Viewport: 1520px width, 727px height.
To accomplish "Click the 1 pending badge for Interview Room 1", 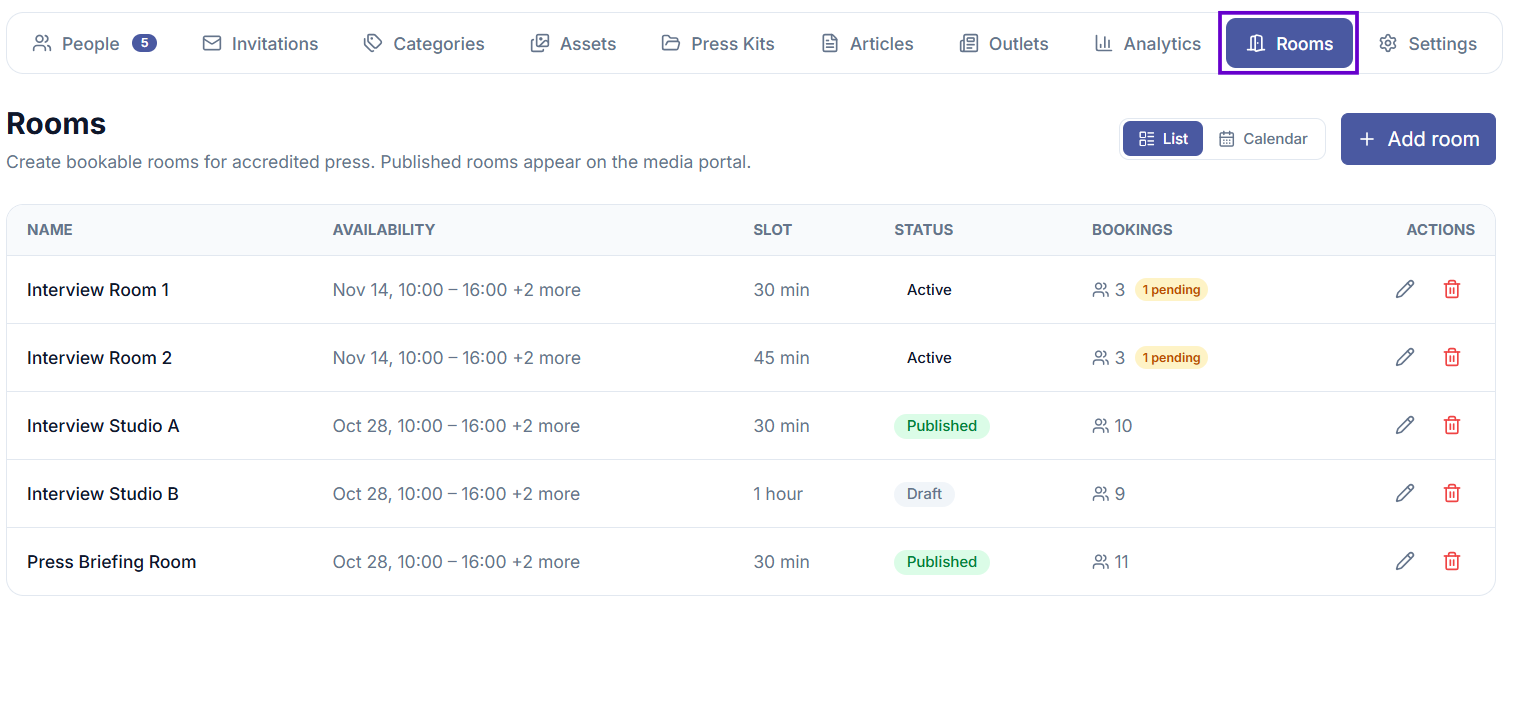I will [x=1171, y=290].
